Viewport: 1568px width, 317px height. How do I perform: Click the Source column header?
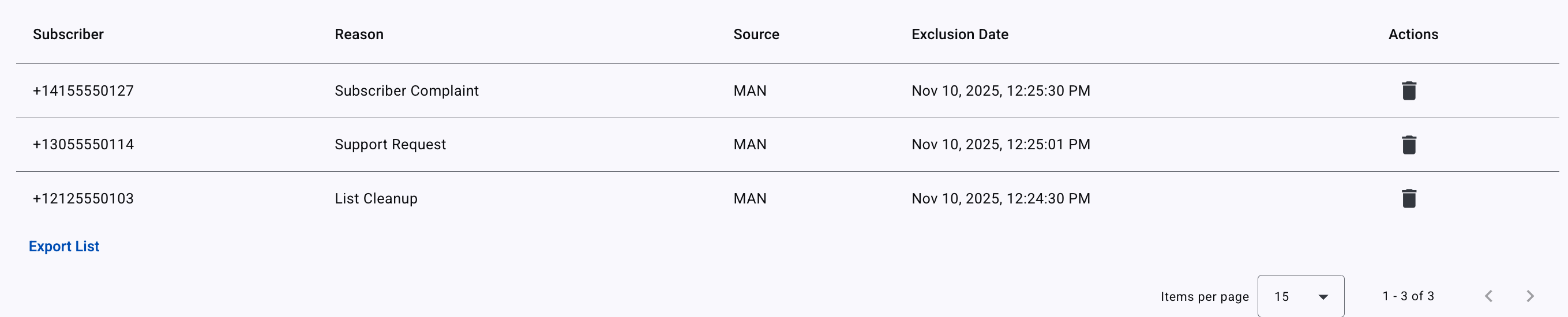(756, 35)
